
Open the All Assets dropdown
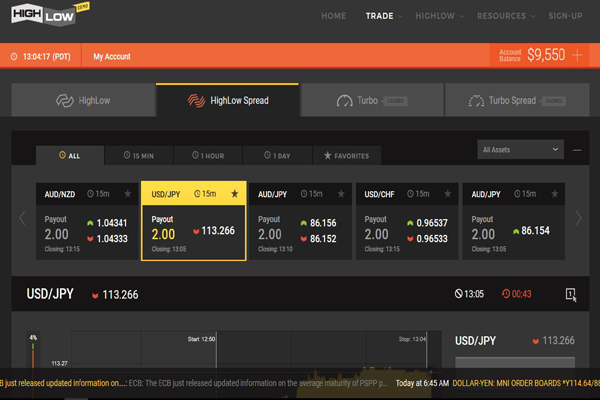(520, 149)
